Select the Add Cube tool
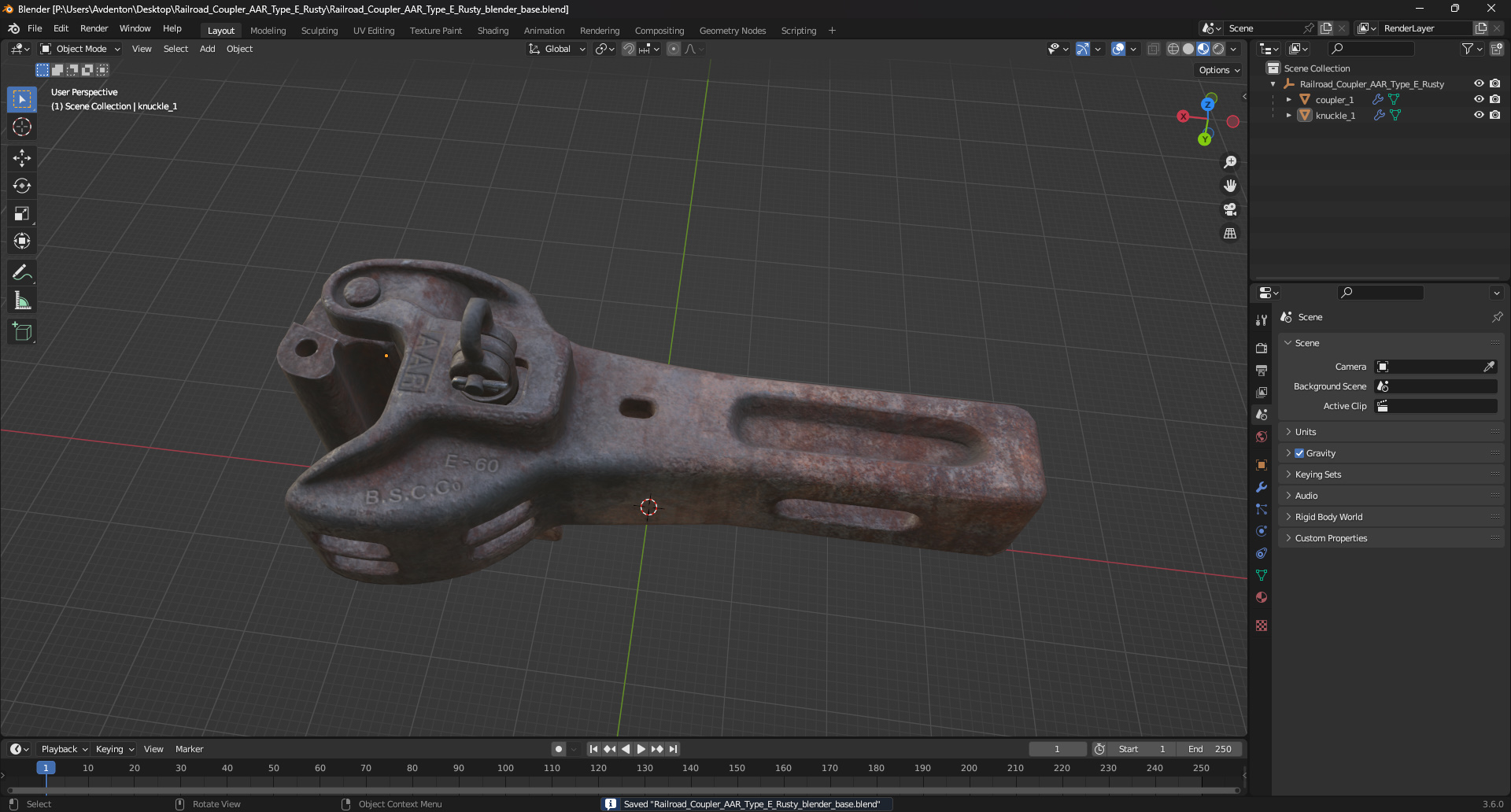 coord(22,332)
